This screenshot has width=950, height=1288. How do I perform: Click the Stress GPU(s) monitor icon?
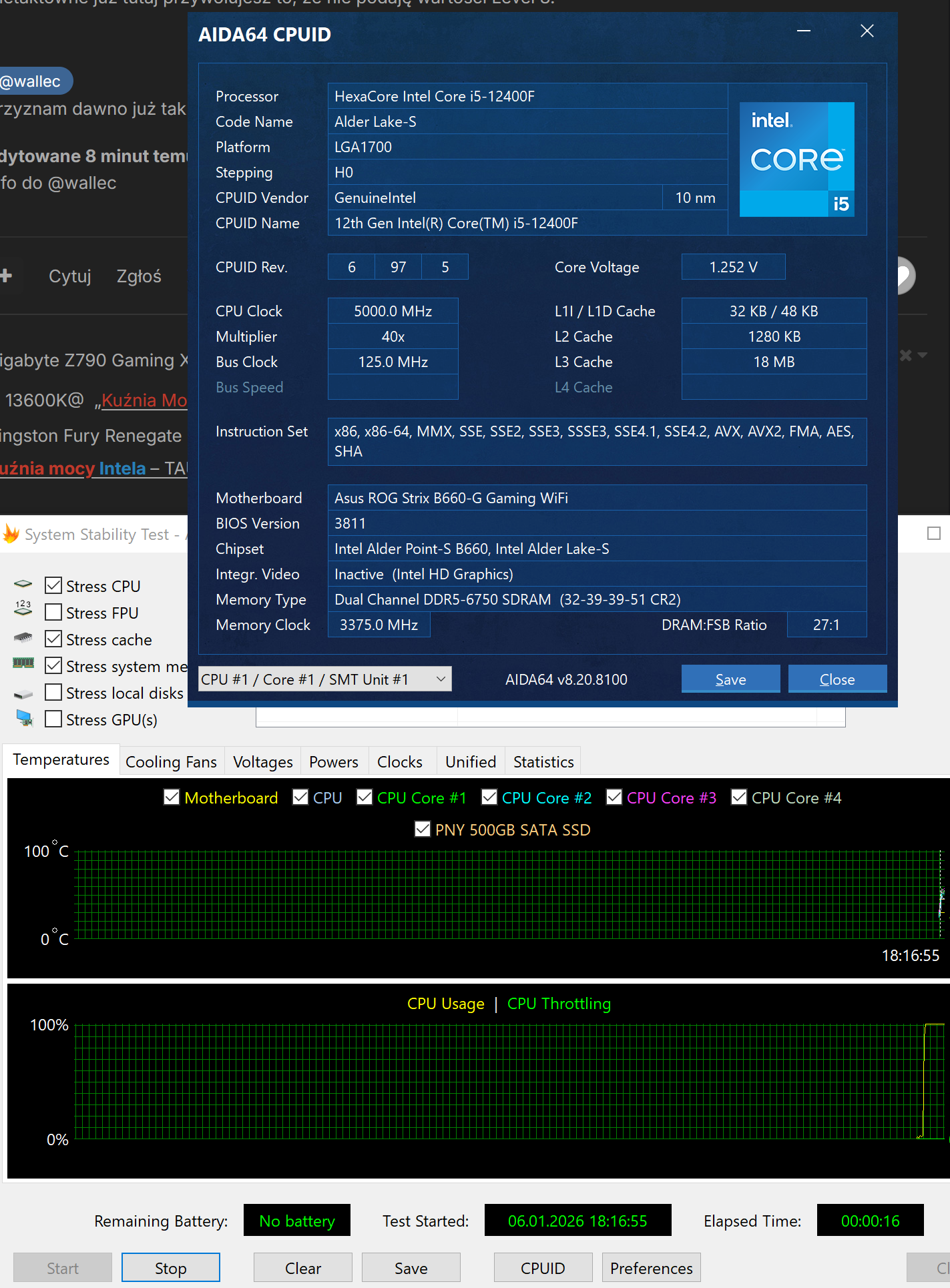point(24,718)
